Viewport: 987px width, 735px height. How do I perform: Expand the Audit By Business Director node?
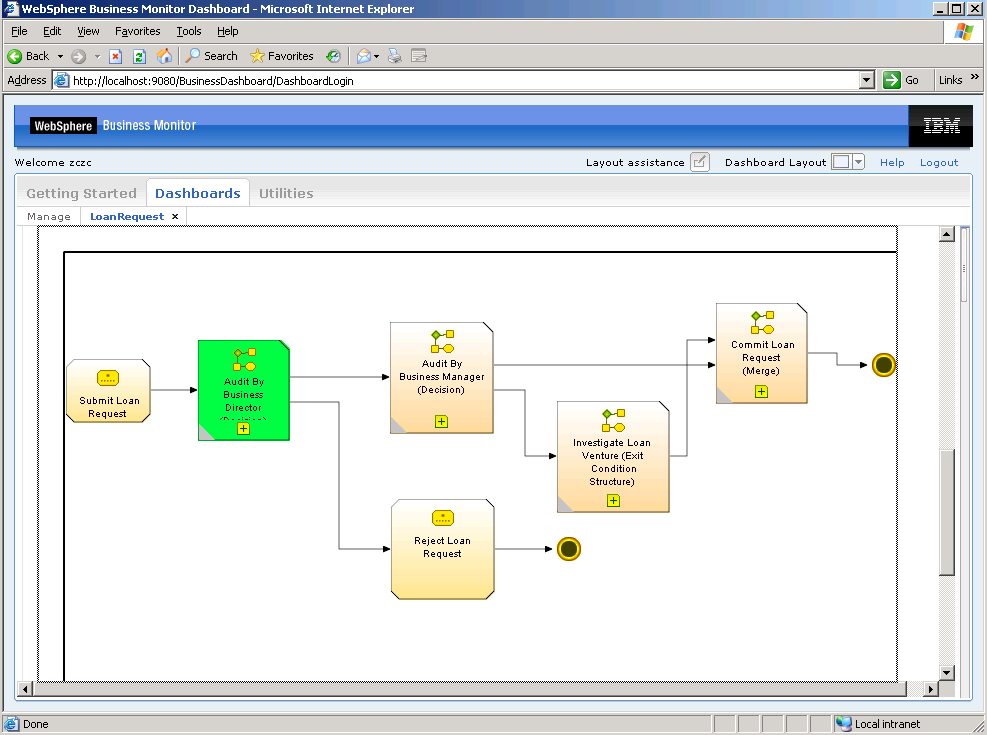pyautogui.click(x=243, y=429)
